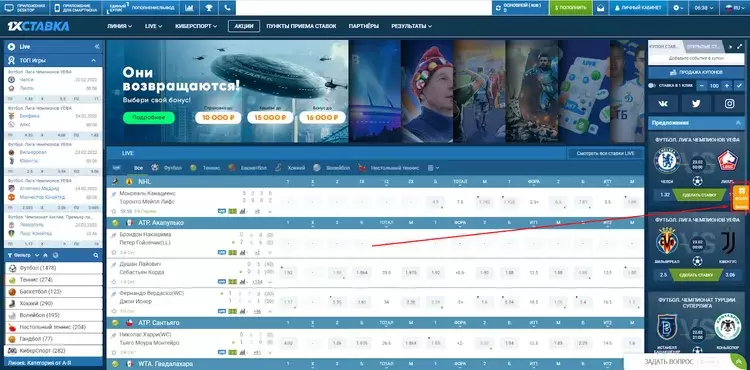Switch to Купон ставок tab
This screenshot has width=750, height=370.
pyautogui.click(x=665, y=46)
